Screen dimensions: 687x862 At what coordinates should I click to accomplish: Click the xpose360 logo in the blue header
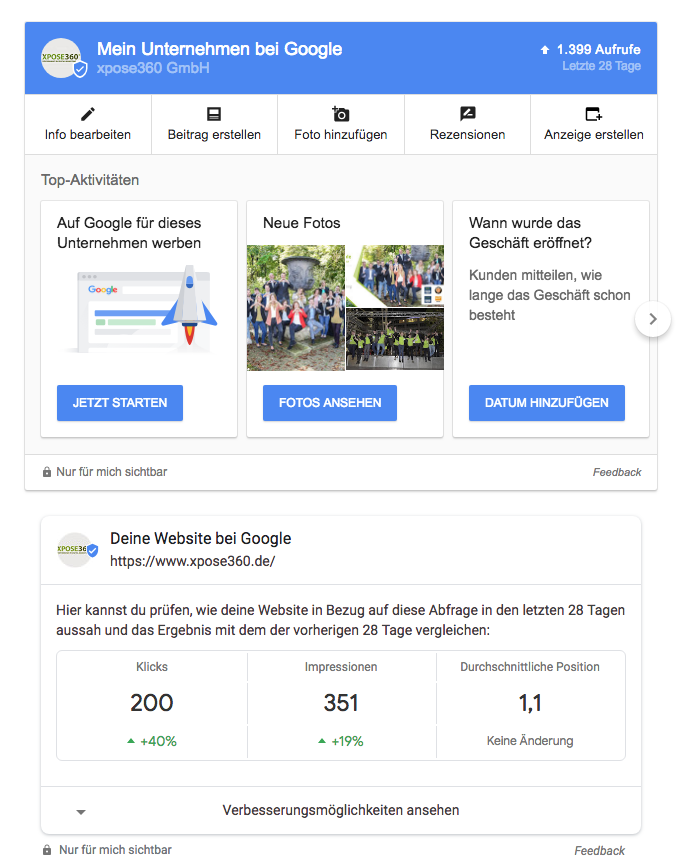click(x=62, y=58)
